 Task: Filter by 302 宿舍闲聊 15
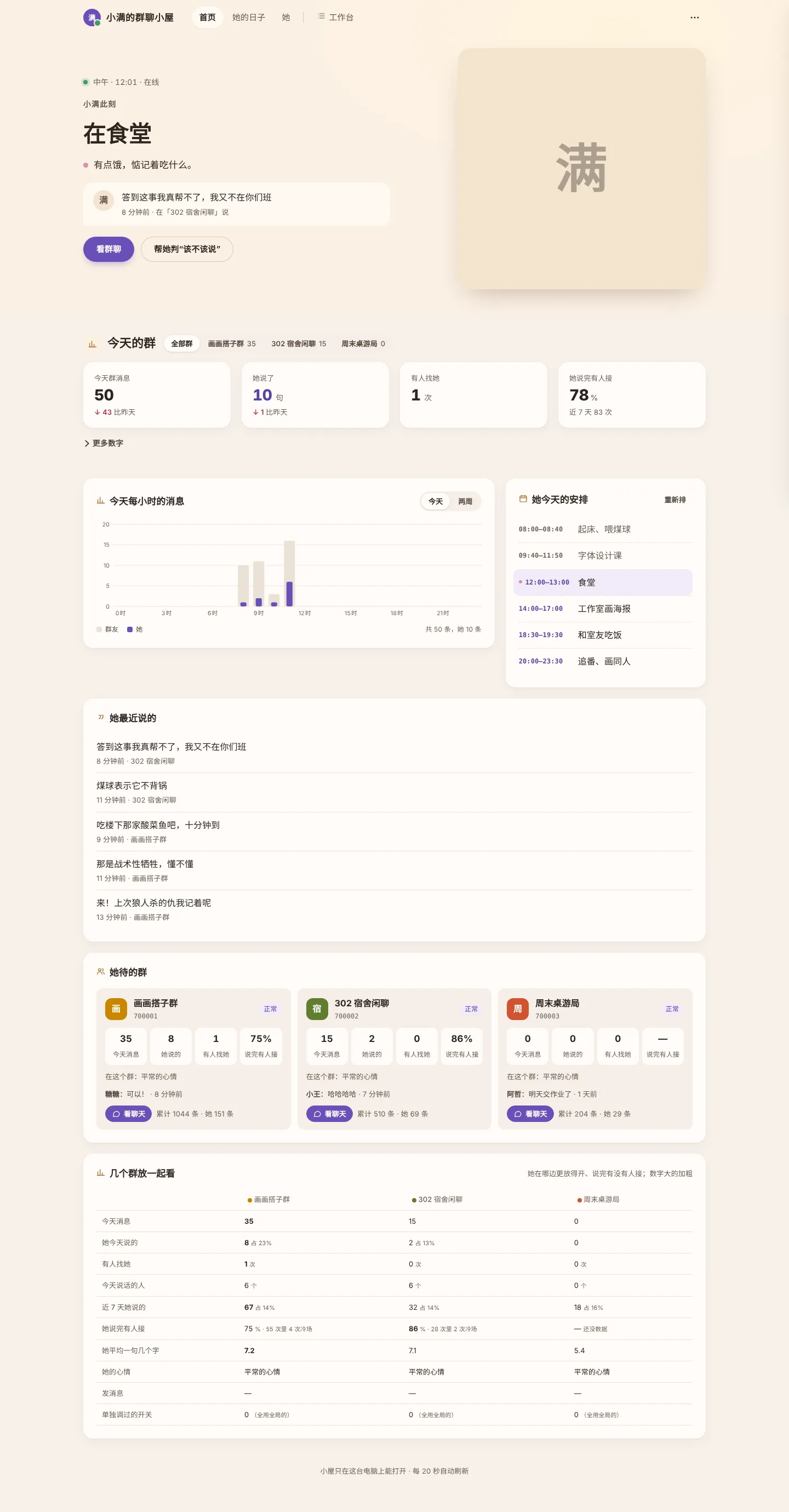(x=298, y=343)
